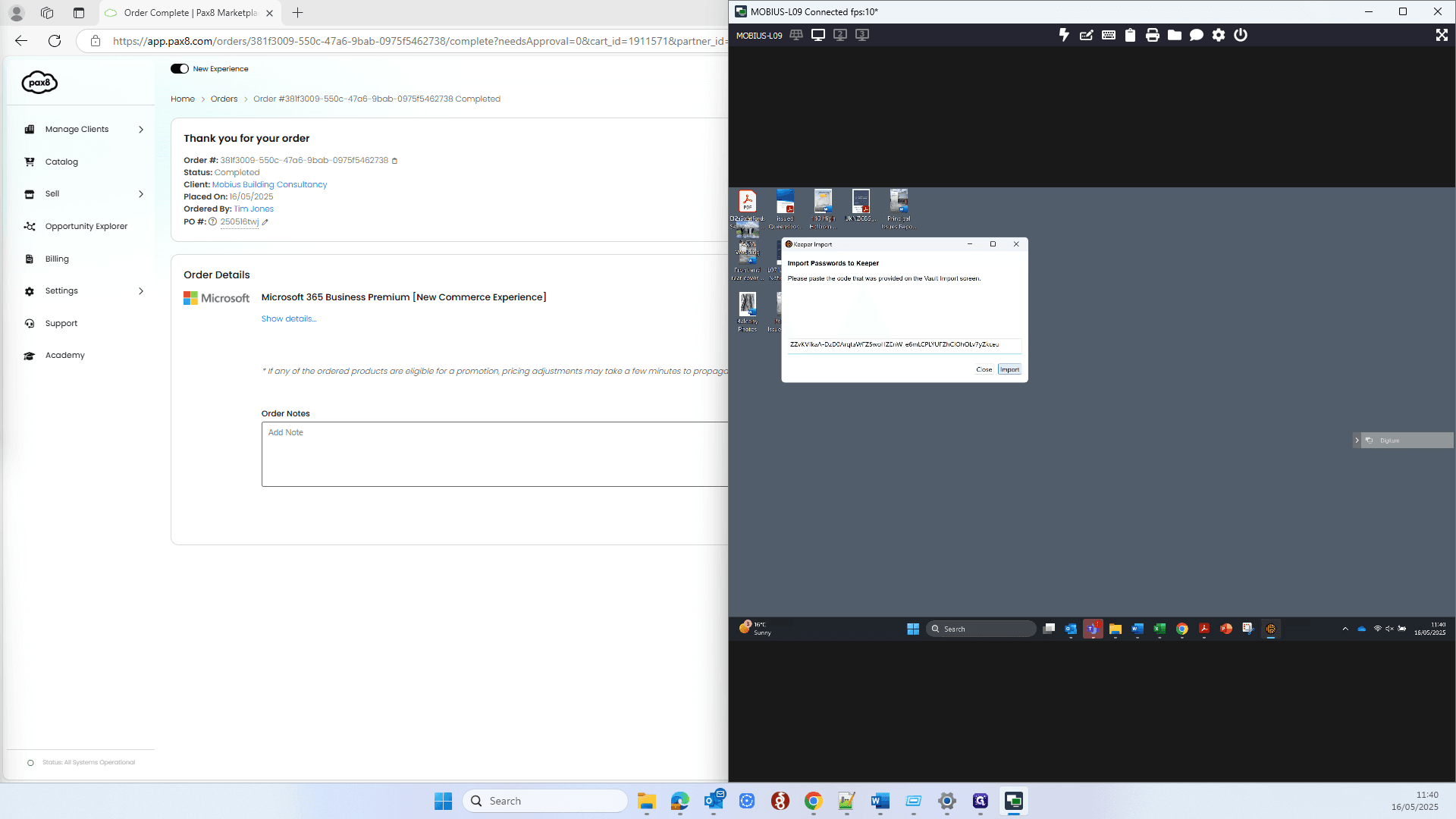Image resolution: width=1456 pixels, height=819 pixels.
Task: Select monitor 2 display icon in remote toolbar
Action: pos(840,35)
